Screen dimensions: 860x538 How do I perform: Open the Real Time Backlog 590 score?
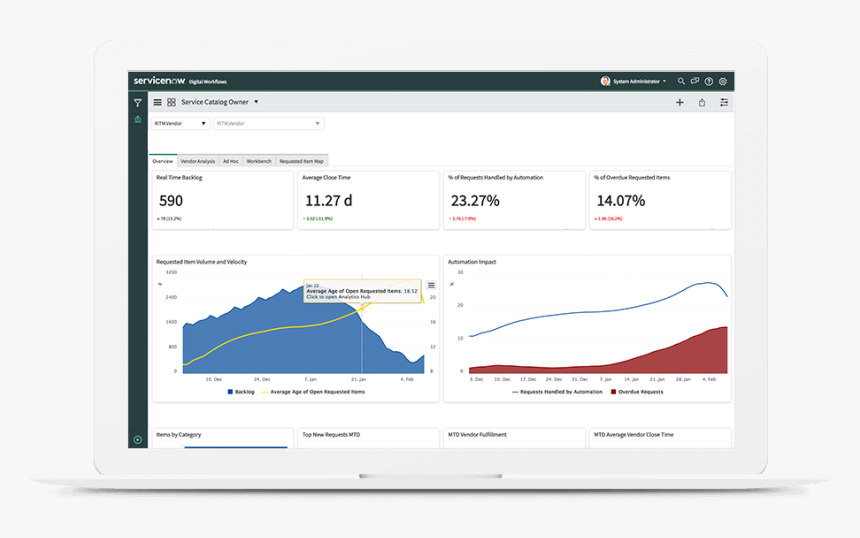pos(171,201)
